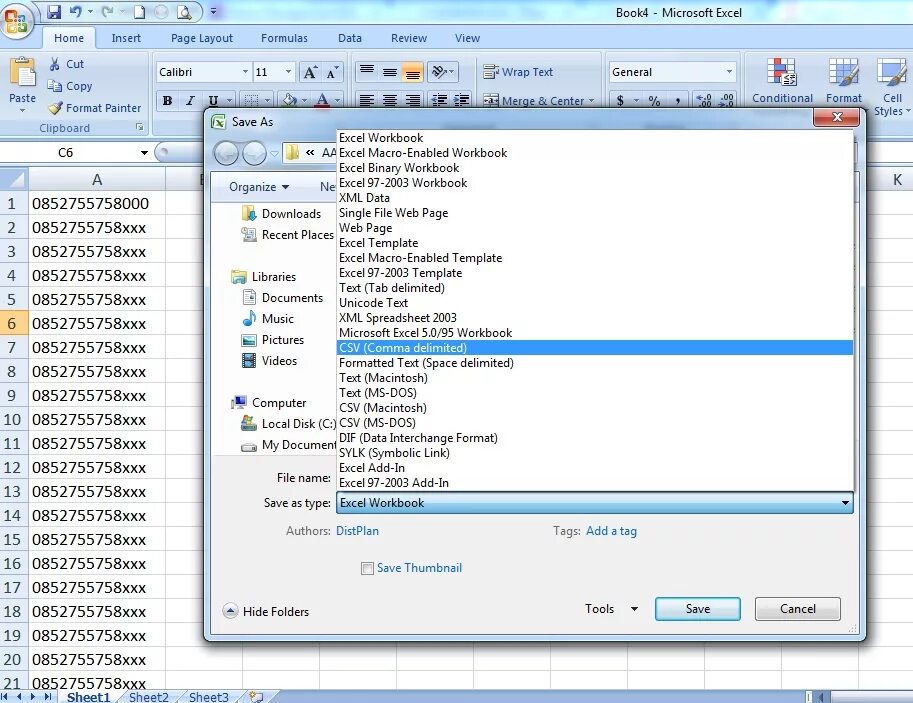The height and width of the screenshot is (703, 913).
Task: Select Local Disk (C:) in navigation pane
Action: coord(289,423)
